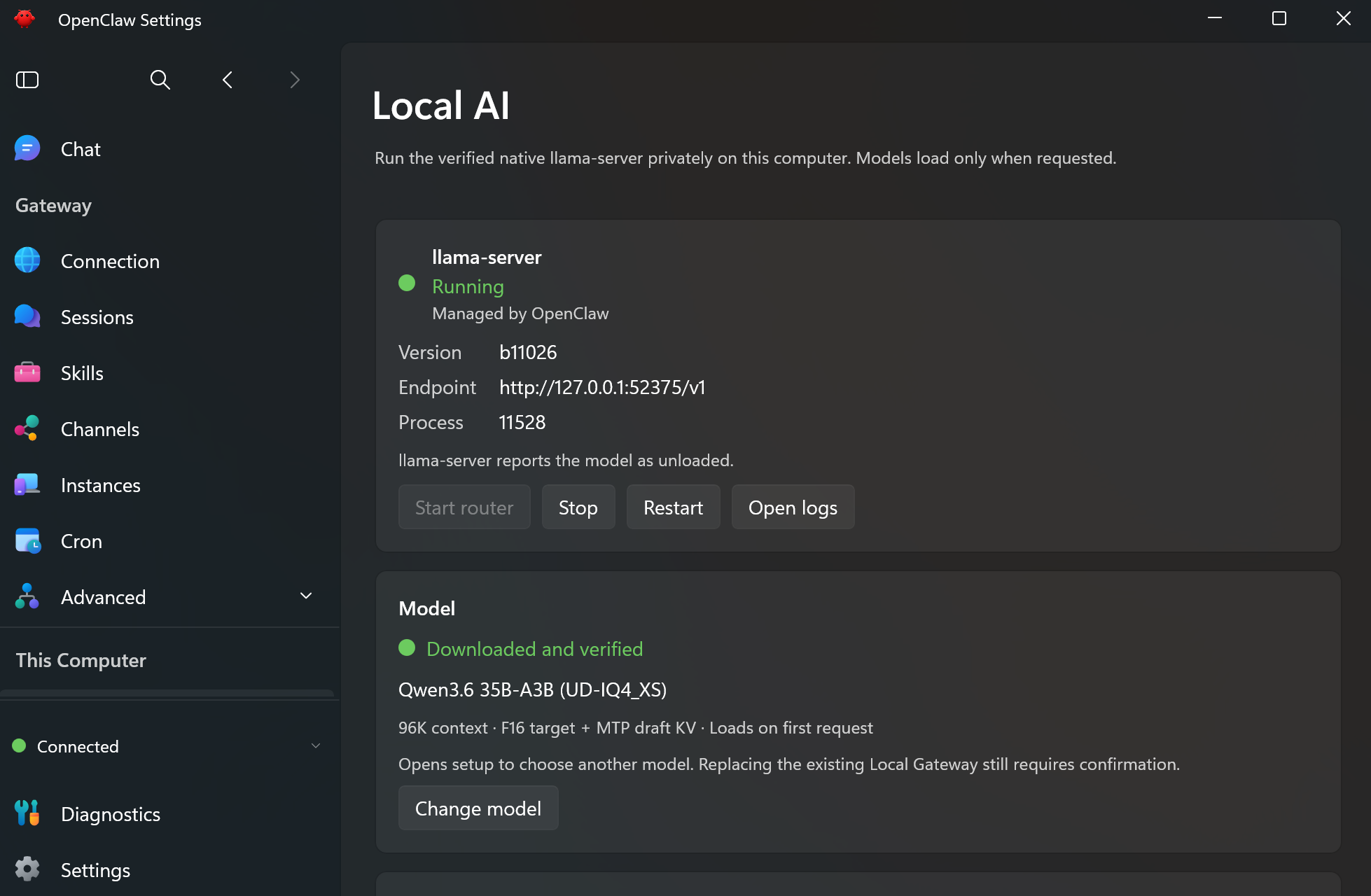
Task: Click the disabled Start router button
Action: coord(464,507)
